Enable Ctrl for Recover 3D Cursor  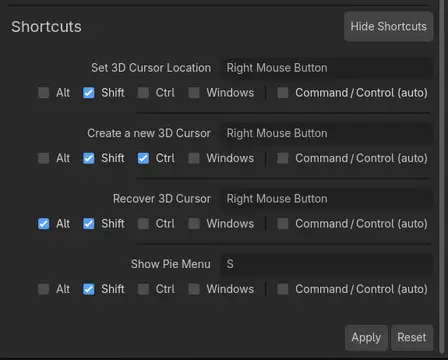pyautogui.click(x=143, y=223)
